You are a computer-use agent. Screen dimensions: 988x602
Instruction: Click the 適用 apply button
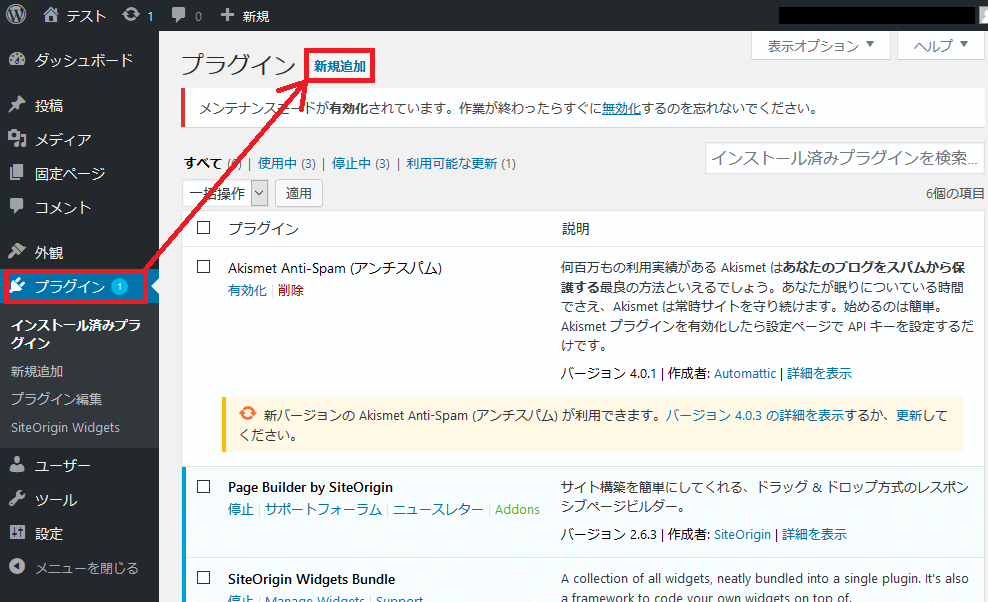click(299, 193)
